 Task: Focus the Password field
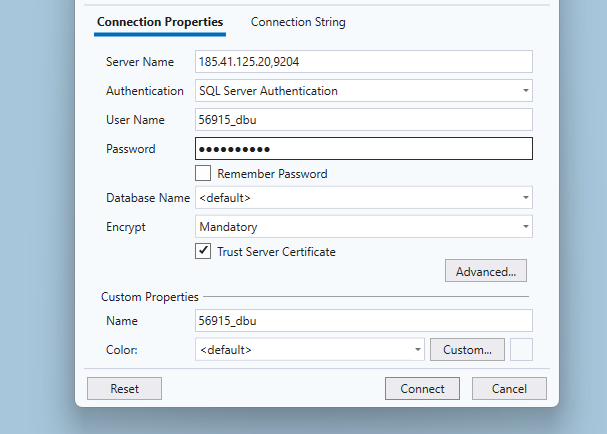tap(363, 149)
